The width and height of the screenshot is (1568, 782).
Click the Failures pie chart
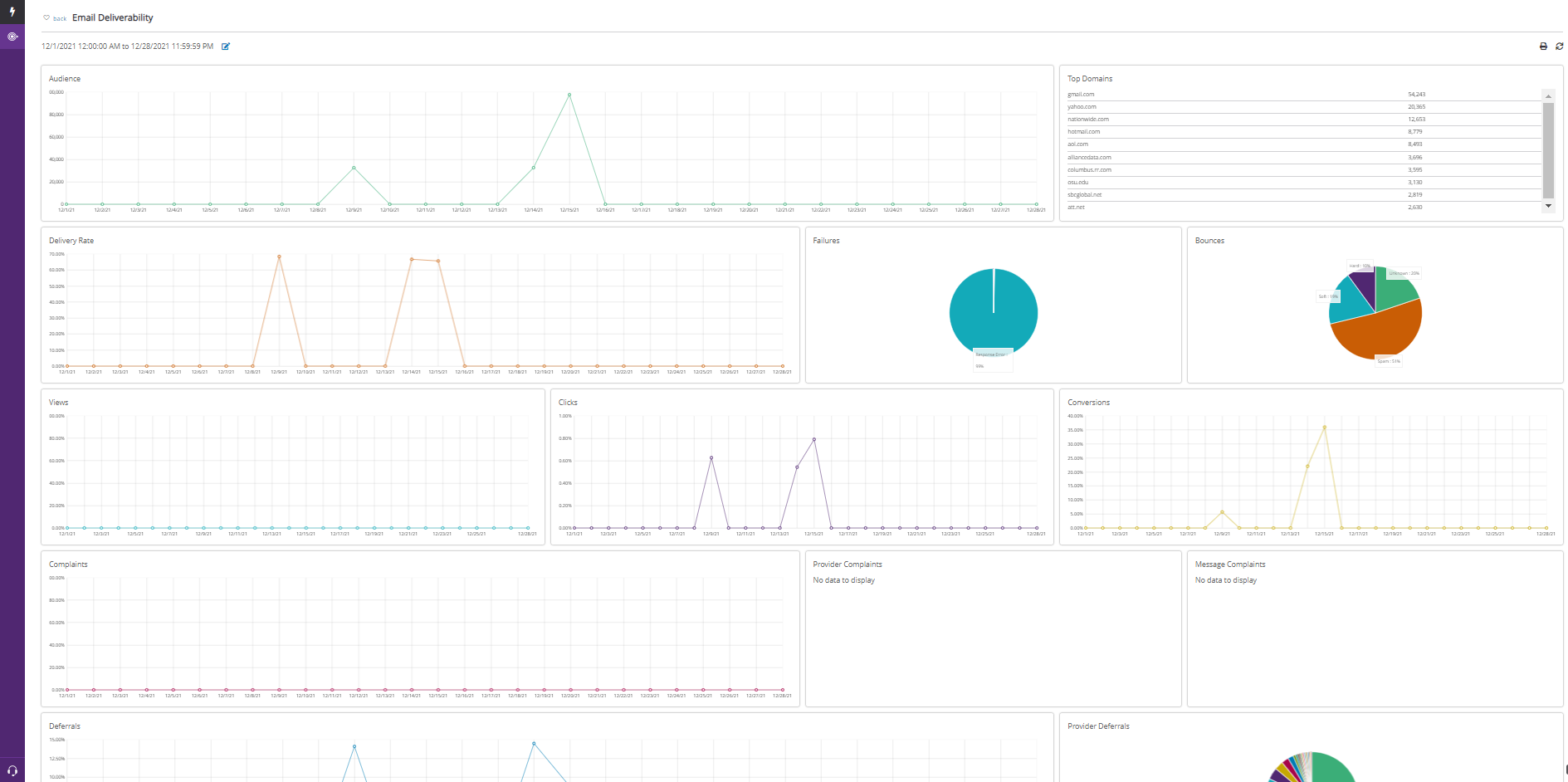[994, 313]
